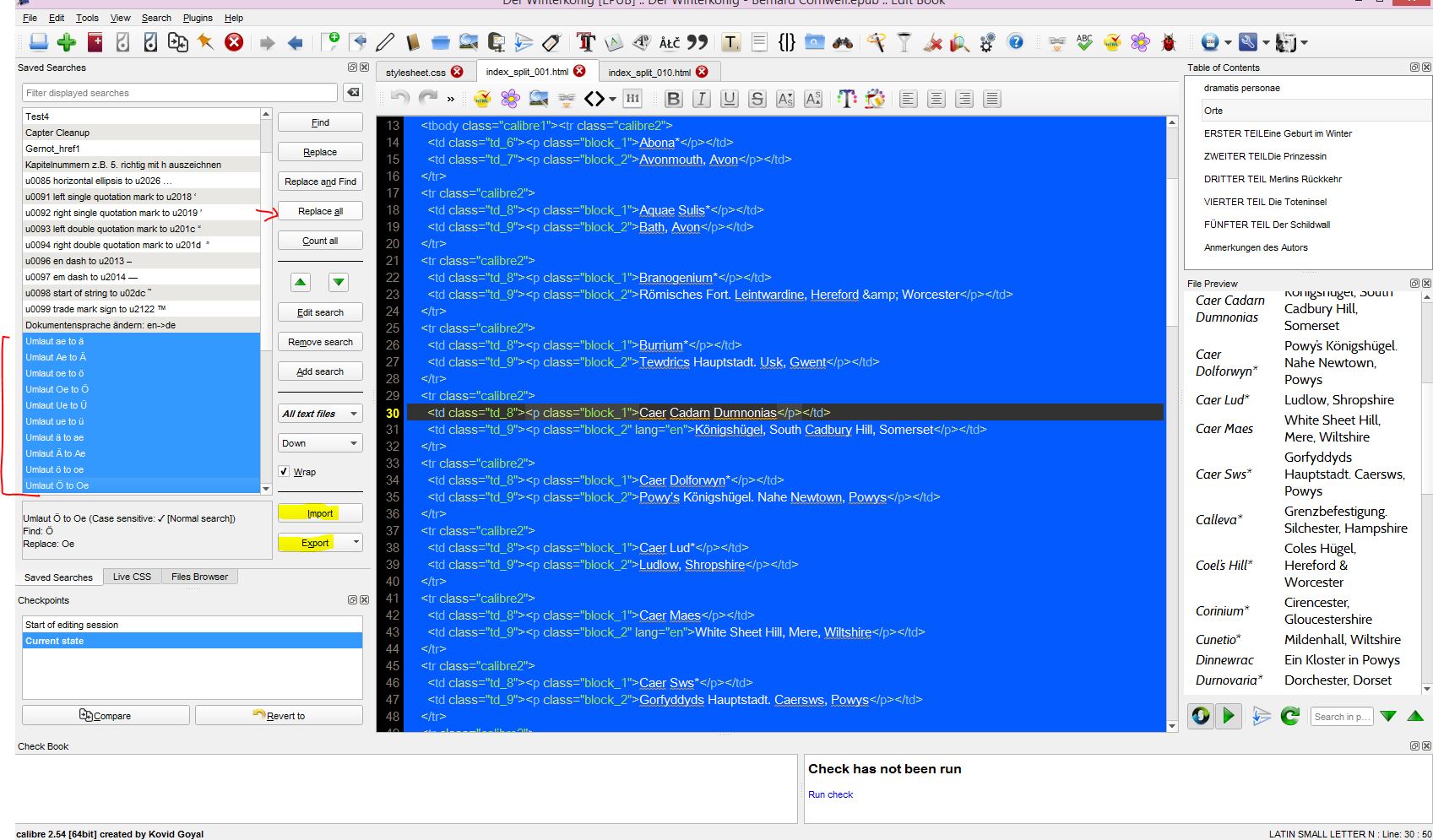Viewport: 1433px width, 840px height.
Task: Click the H1 heading tag icon
Action: point(632,99)
